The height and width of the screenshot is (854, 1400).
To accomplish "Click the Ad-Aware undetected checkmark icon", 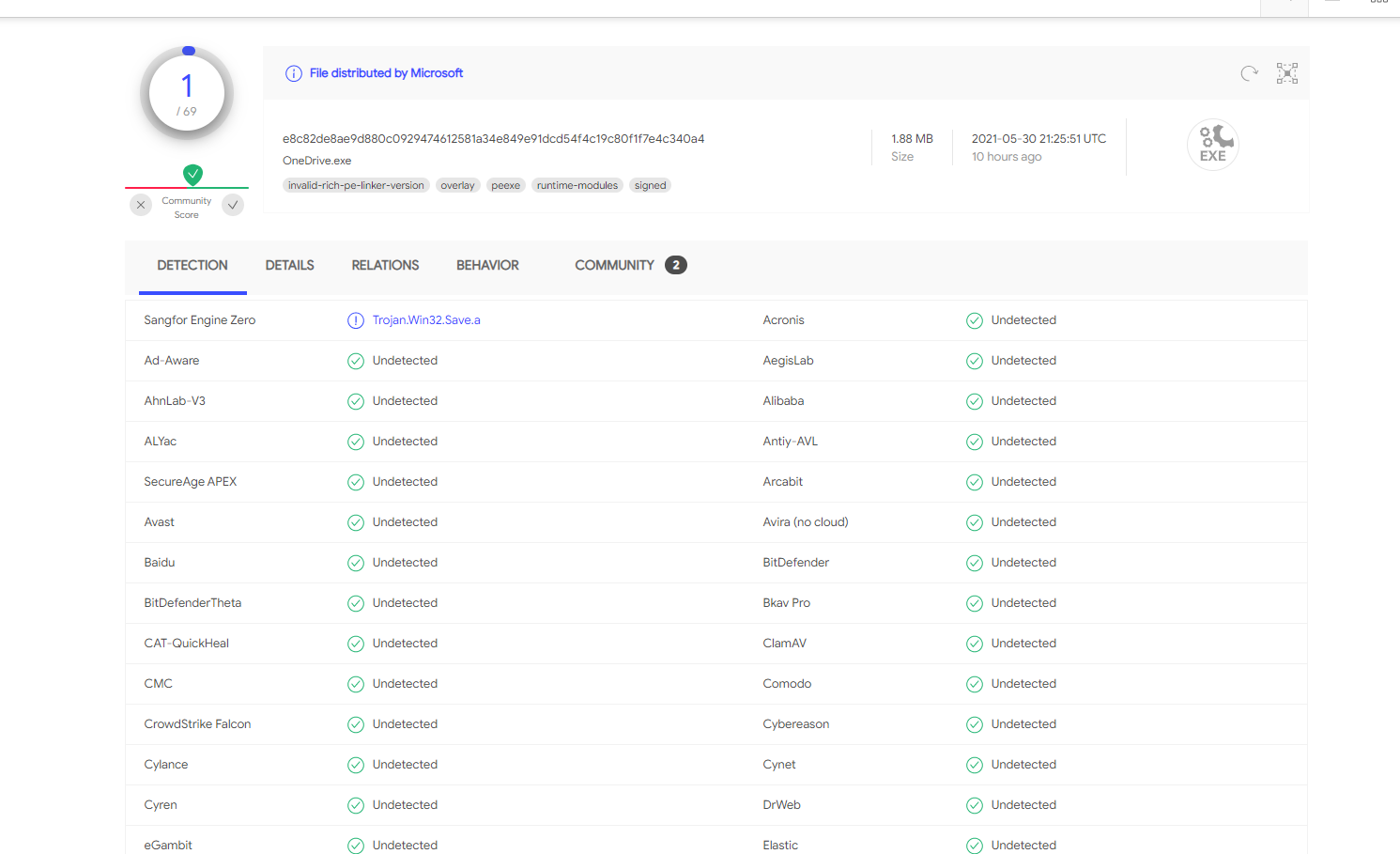I will tap(356, 361).
